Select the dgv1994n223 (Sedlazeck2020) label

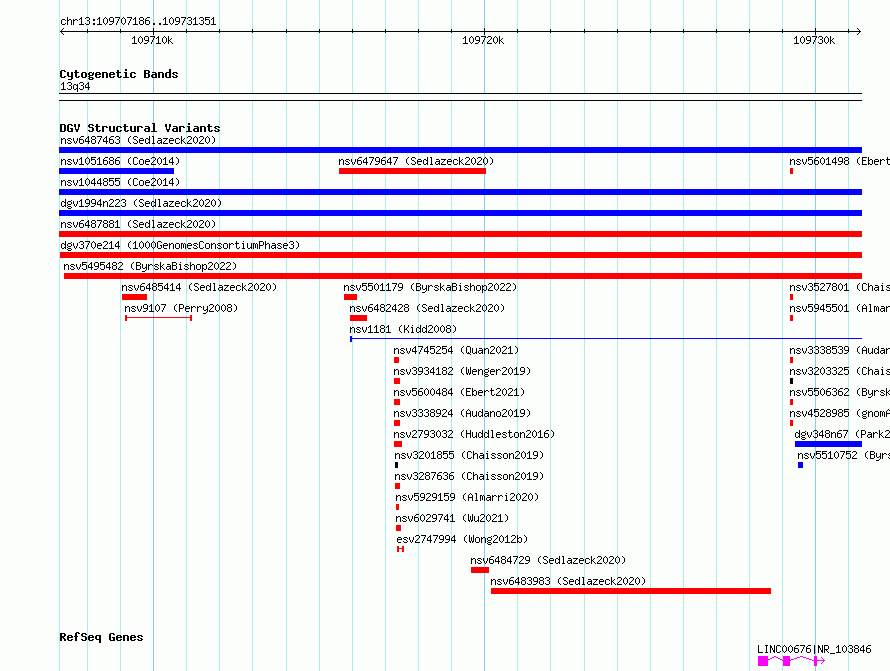[x=141, y=203]
